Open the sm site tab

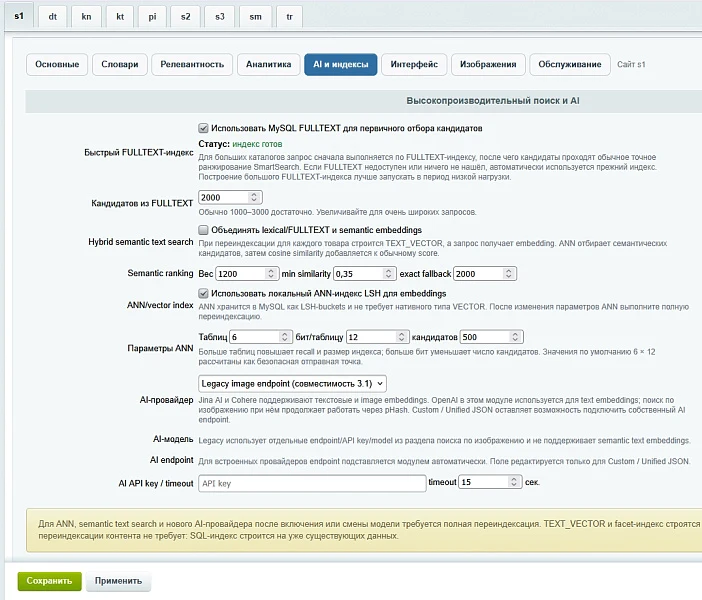255,17
